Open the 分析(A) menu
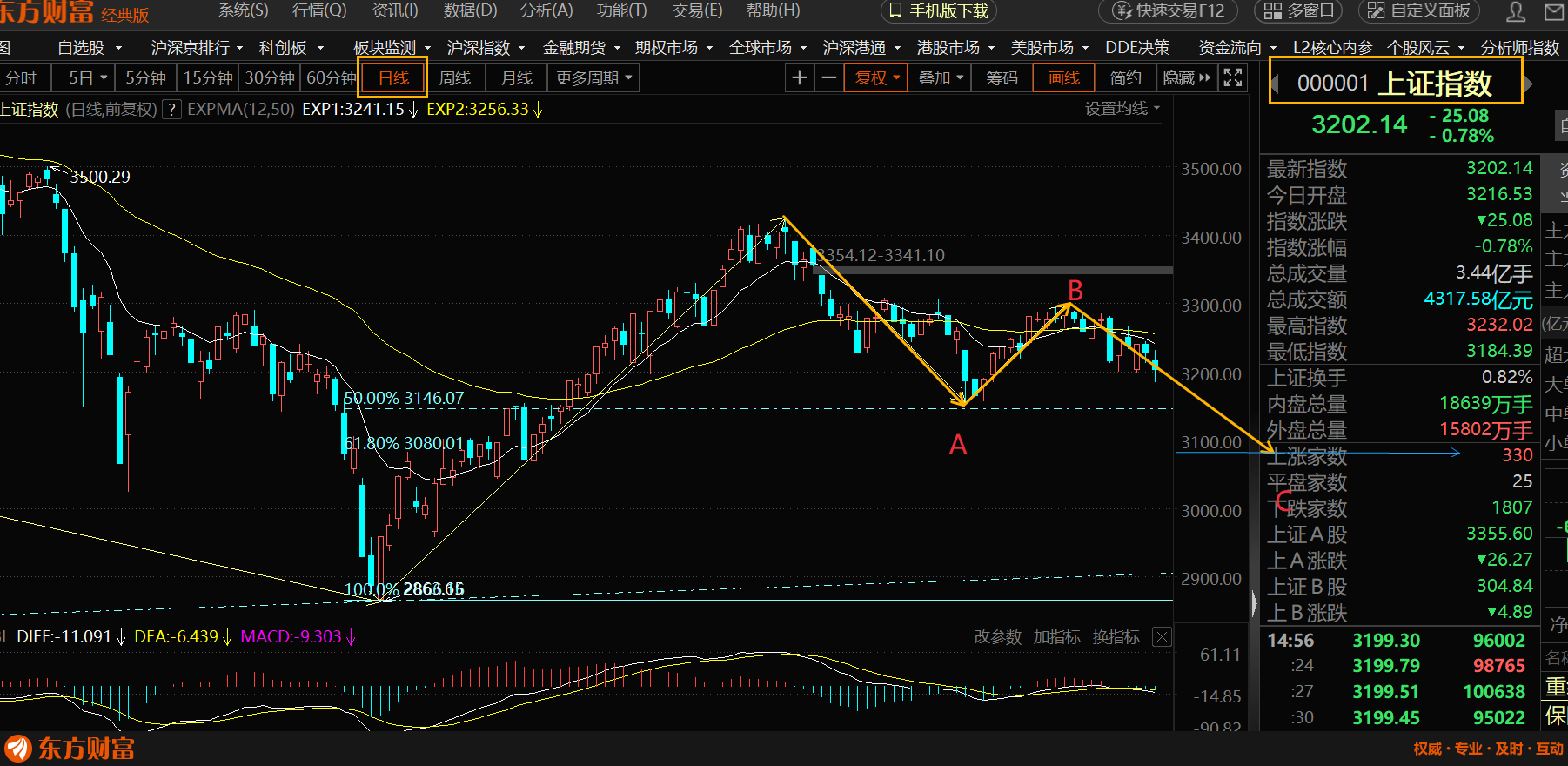This screenshot has width=1568, height=766. [x=546, y=10]
